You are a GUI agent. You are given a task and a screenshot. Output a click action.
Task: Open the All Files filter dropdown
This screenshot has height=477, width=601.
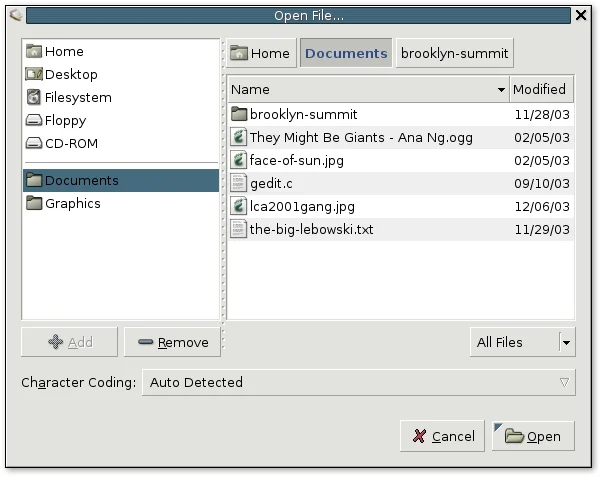pyautogui.click(x=522, y=342)
